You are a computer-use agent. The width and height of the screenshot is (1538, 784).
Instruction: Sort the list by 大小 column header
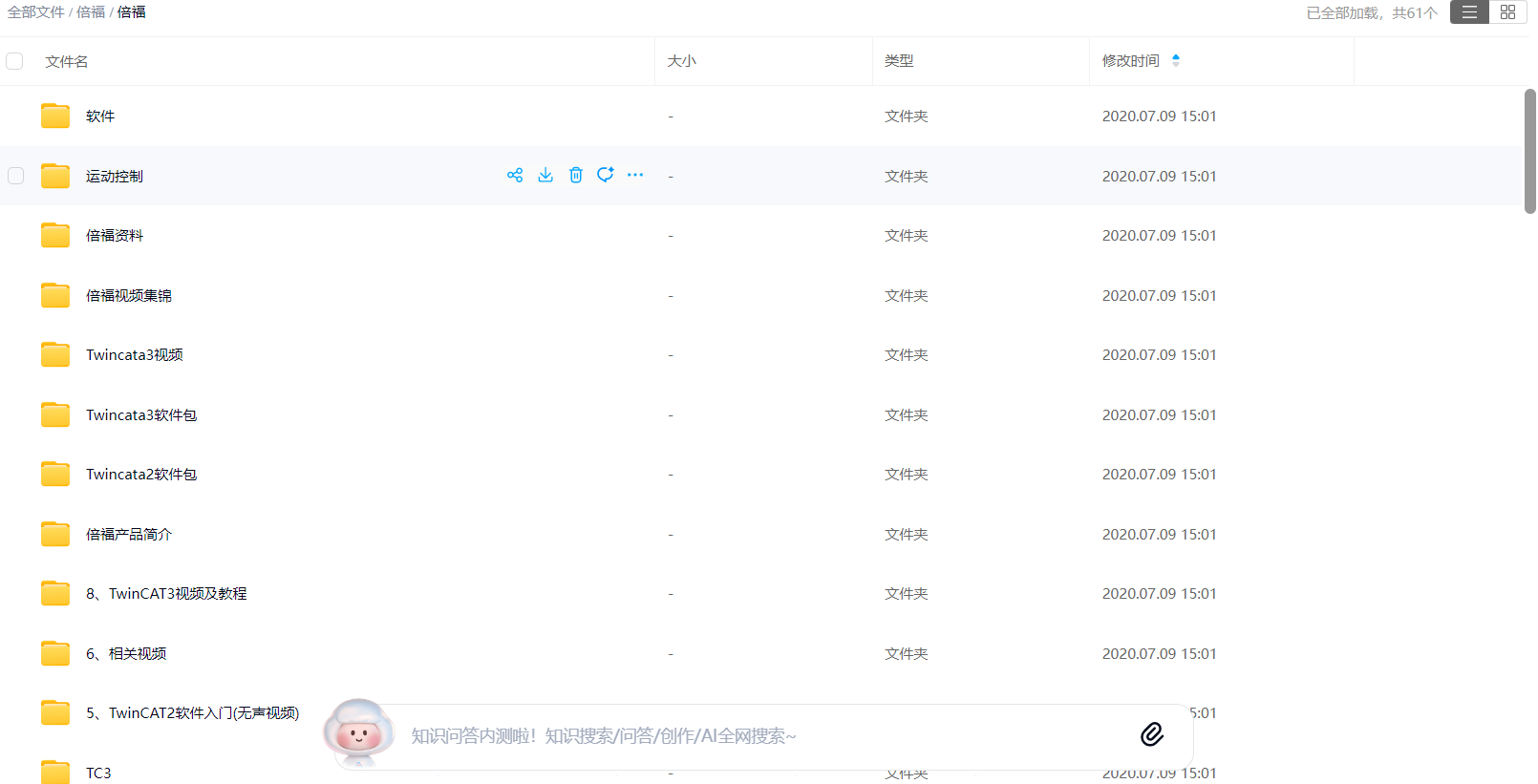click(x=682, y=61)
